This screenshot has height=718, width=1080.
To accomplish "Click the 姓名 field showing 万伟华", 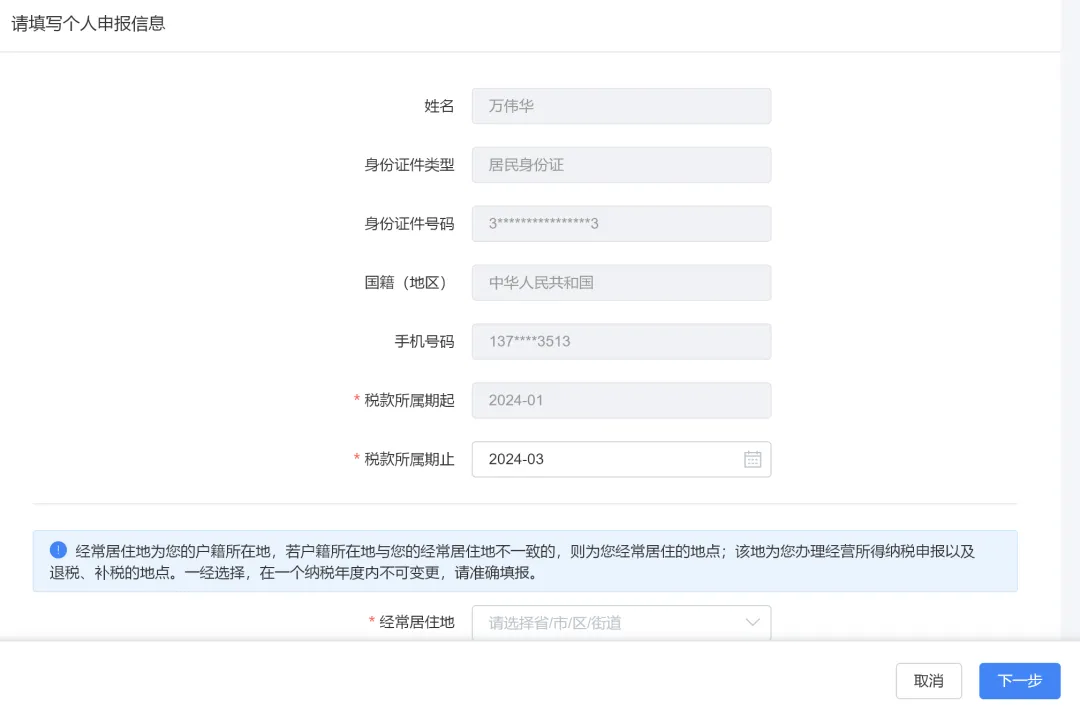I will tap(621, 106).
